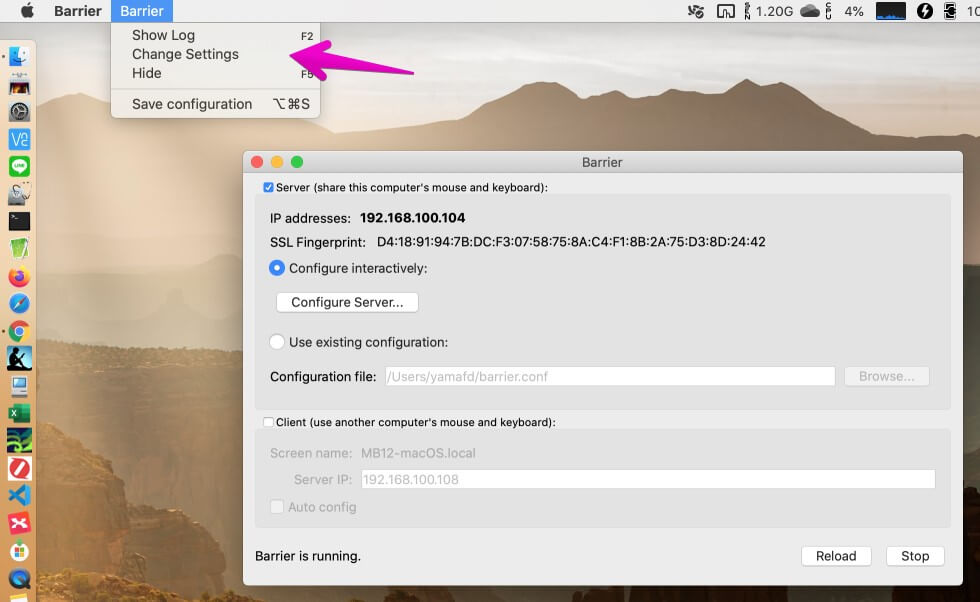Click the Barrier status icon in menu bar
This screenshot has height=602, width=980.
point(696,11)
